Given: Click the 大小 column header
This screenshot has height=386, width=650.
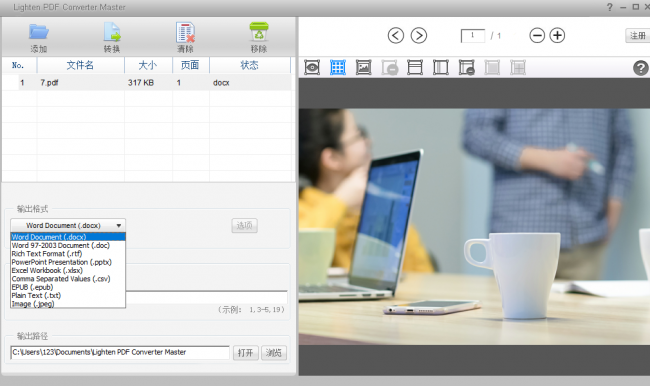Looking at the screenshot, I should 148,65.
